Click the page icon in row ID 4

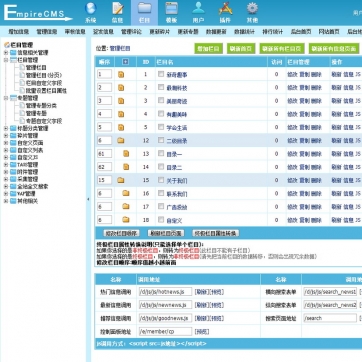[121, 114]
